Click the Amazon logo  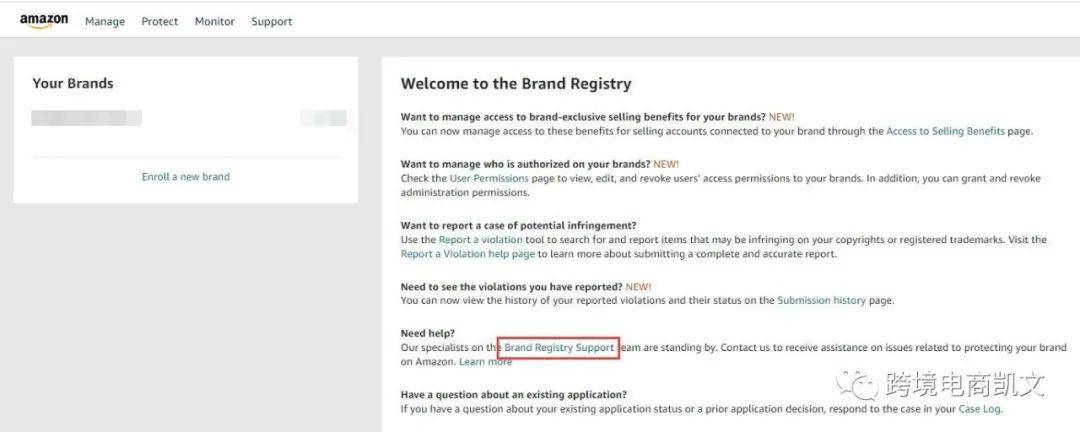[44, 21]
